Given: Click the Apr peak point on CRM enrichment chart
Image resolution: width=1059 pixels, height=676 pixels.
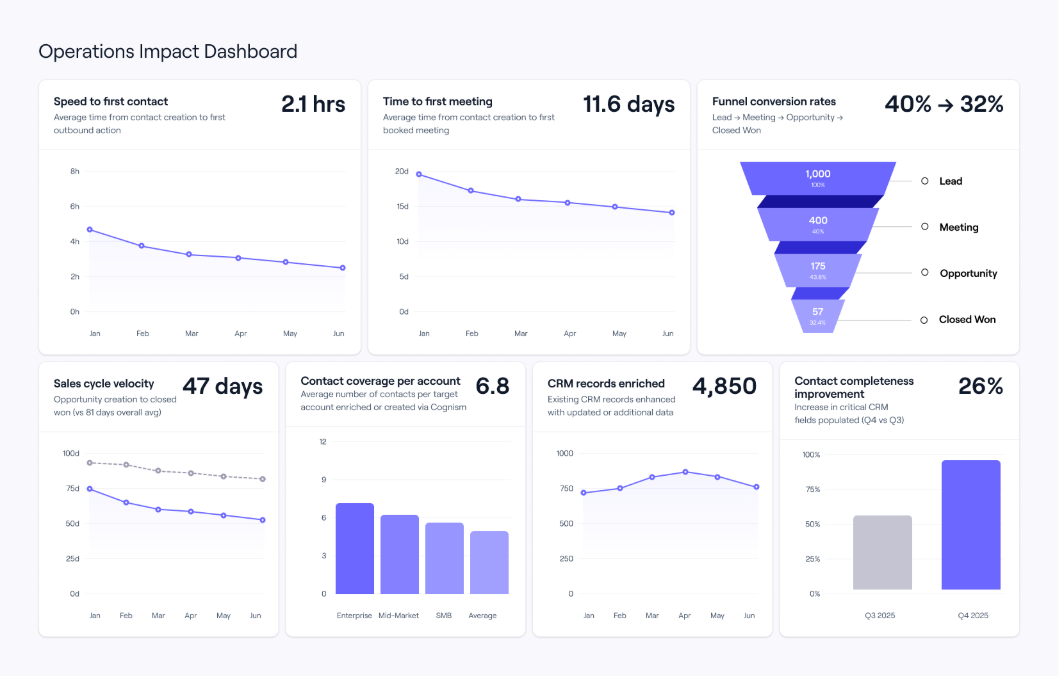Looking at the screenshot, I should [685, 471].
